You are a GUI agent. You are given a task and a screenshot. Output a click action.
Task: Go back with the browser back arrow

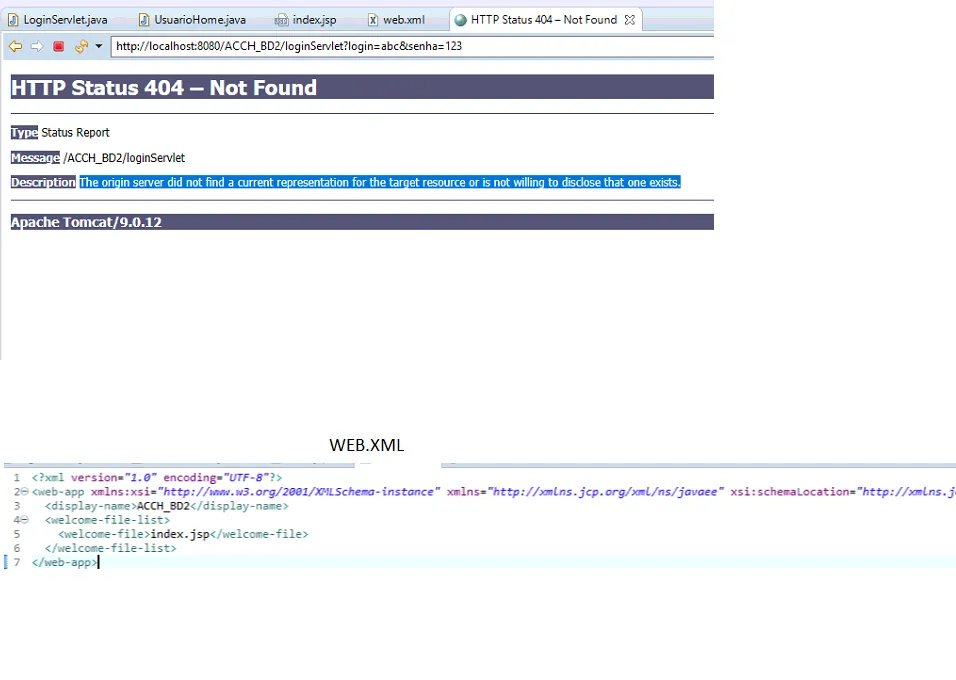[x=15, y=46]
